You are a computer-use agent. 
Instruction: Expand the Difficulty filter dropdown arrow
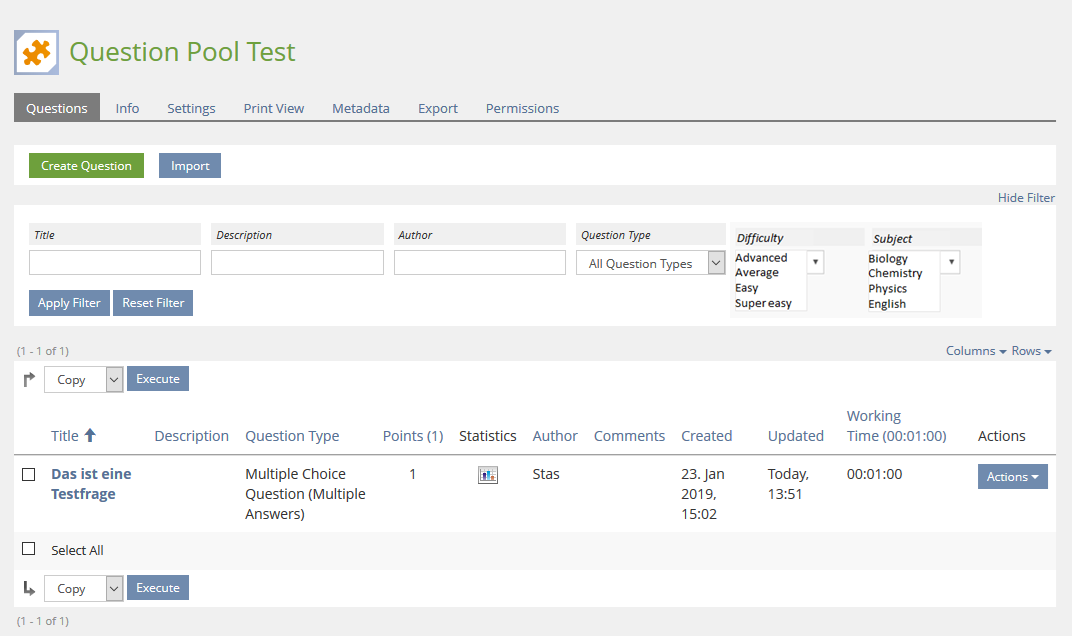815,262
